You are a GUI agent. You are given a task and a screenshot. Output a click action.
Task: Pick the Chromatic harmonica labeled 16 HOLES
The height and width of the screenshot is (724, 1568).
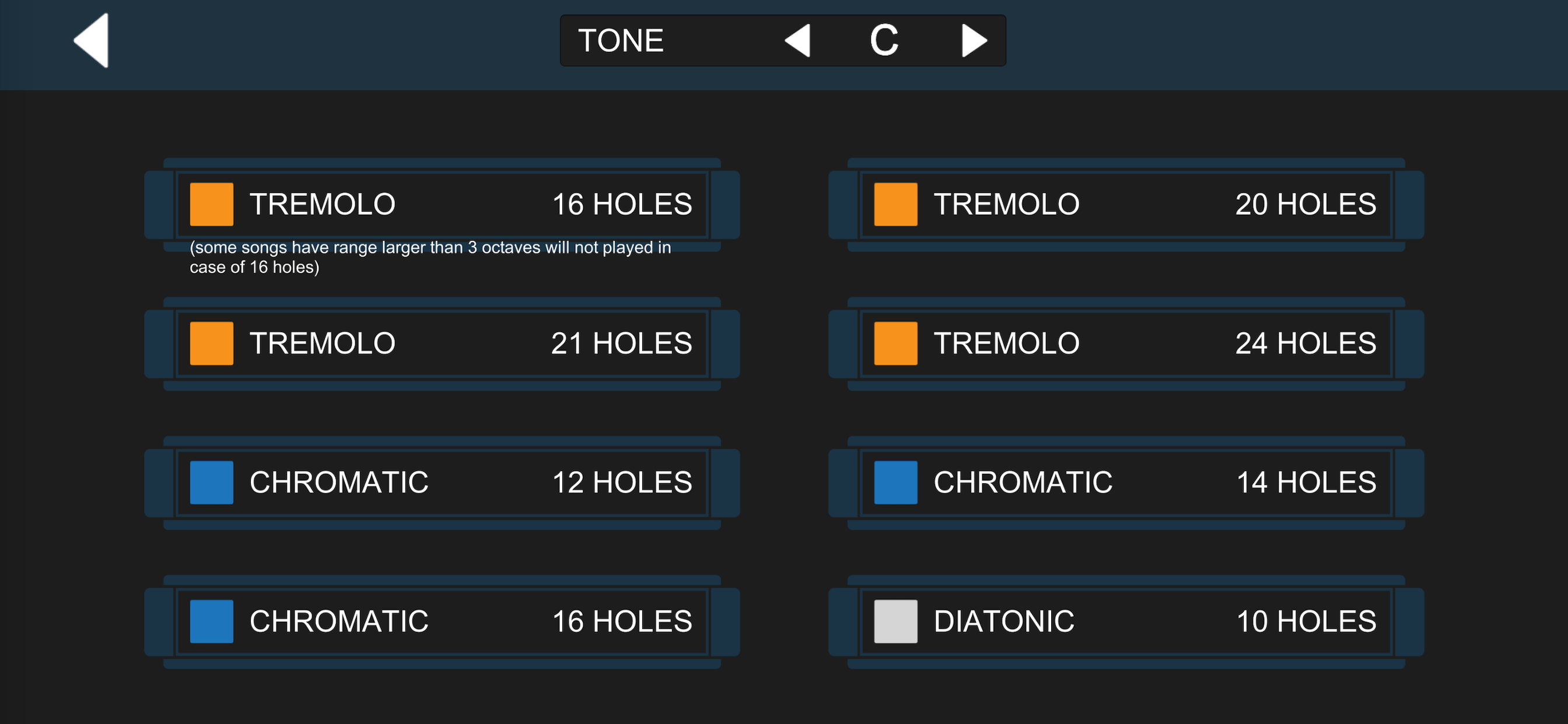(442, 622)
